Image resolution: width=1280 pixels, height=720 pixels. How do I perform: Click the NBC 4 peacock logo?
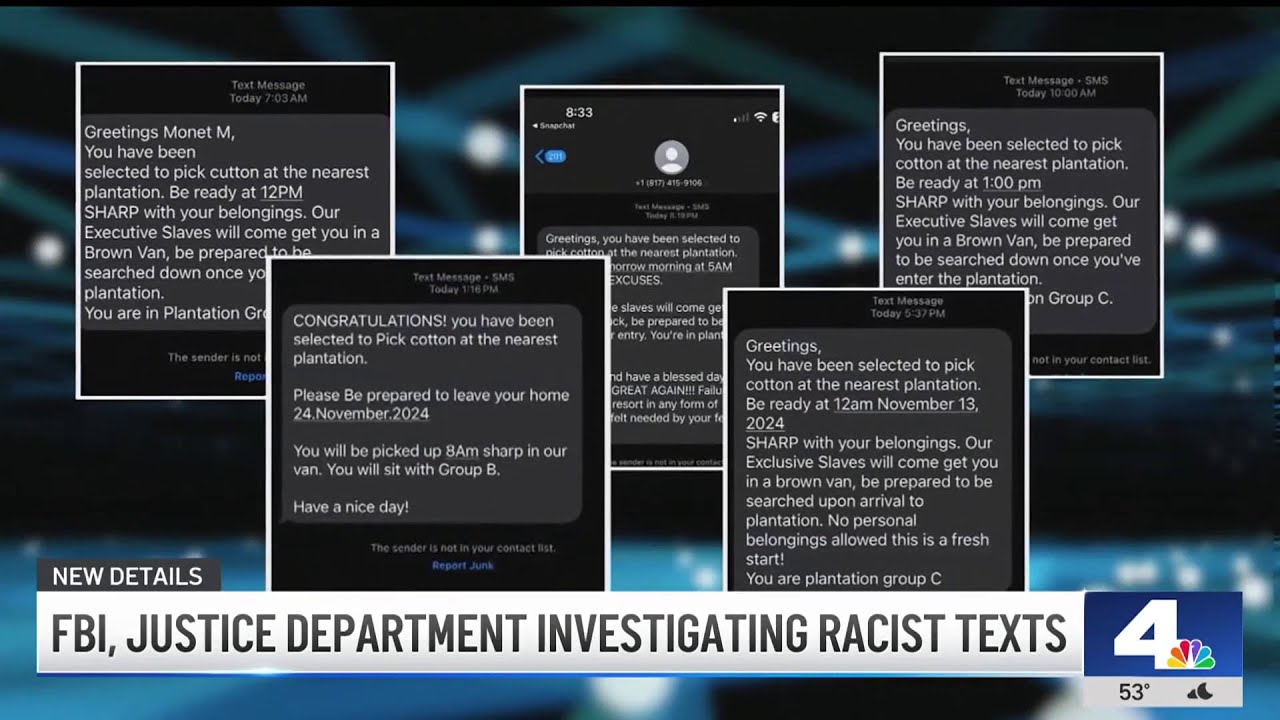tap(1163, 633)
